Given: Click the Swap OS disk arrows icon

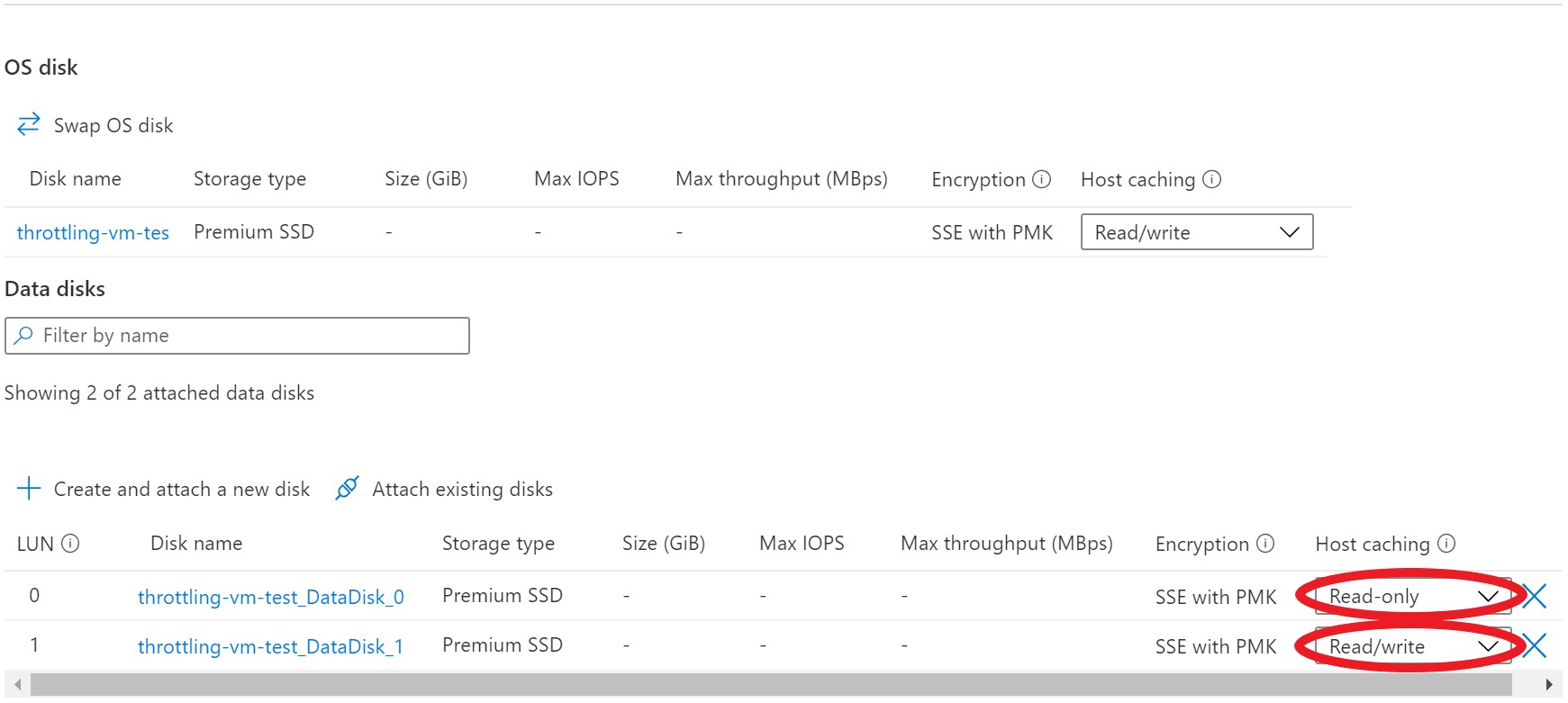Looking at the screenshot, I should (29, 124).
